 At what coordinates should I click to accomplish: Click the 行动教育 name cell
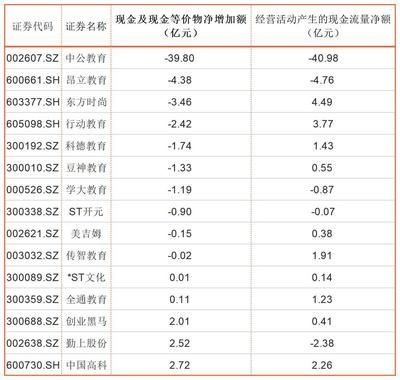click(x=86, y=124)
